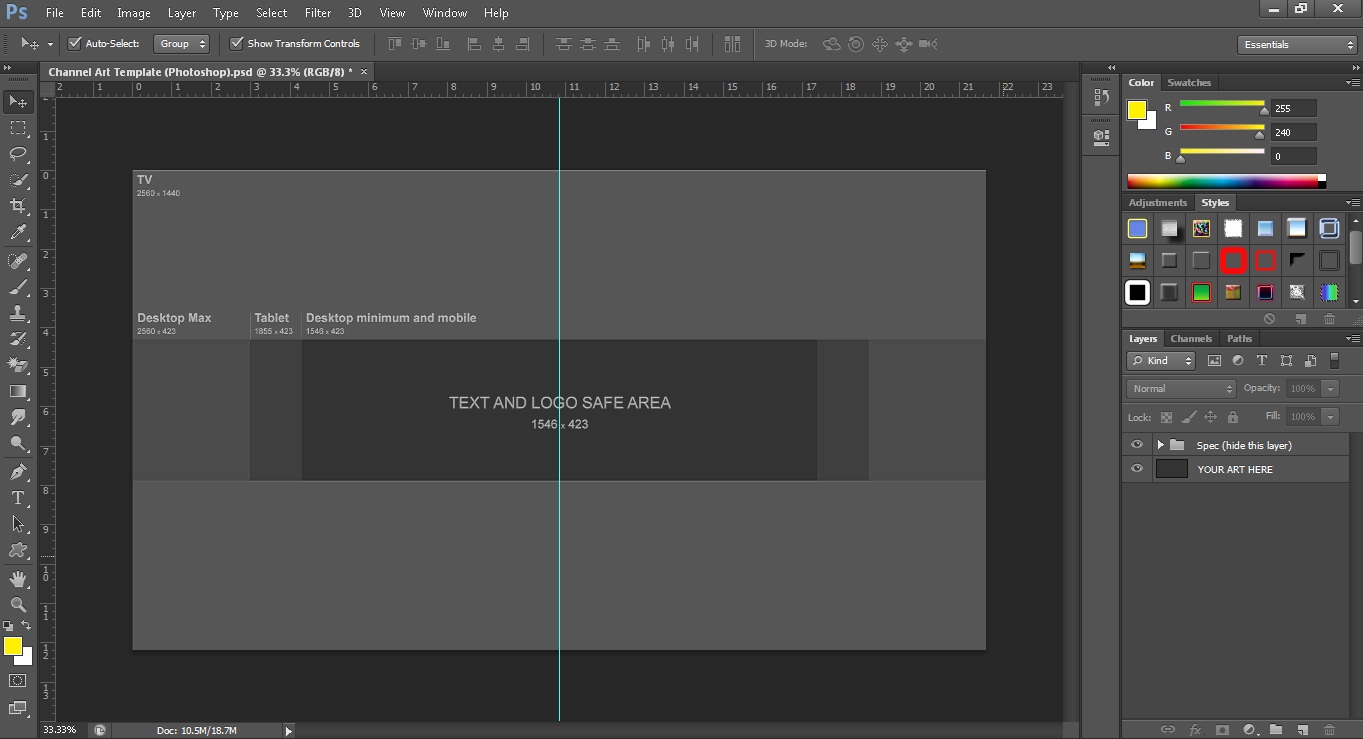Create a new layer group
This screenshot has width=1363, height=739.
point(1275,730)
